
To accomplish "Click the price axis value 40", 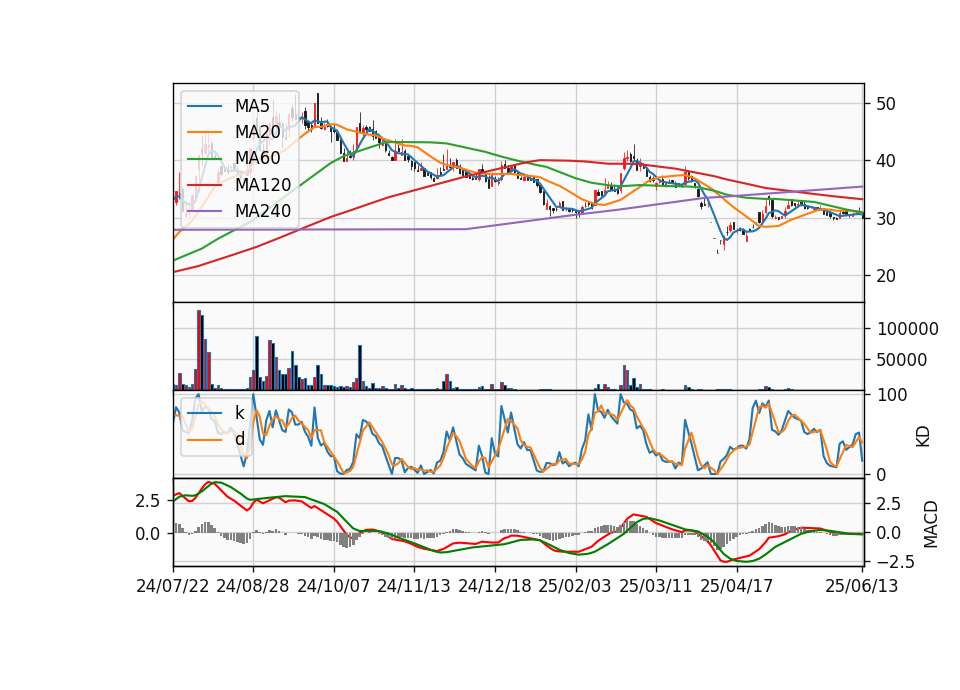I will tap(886, 161).
